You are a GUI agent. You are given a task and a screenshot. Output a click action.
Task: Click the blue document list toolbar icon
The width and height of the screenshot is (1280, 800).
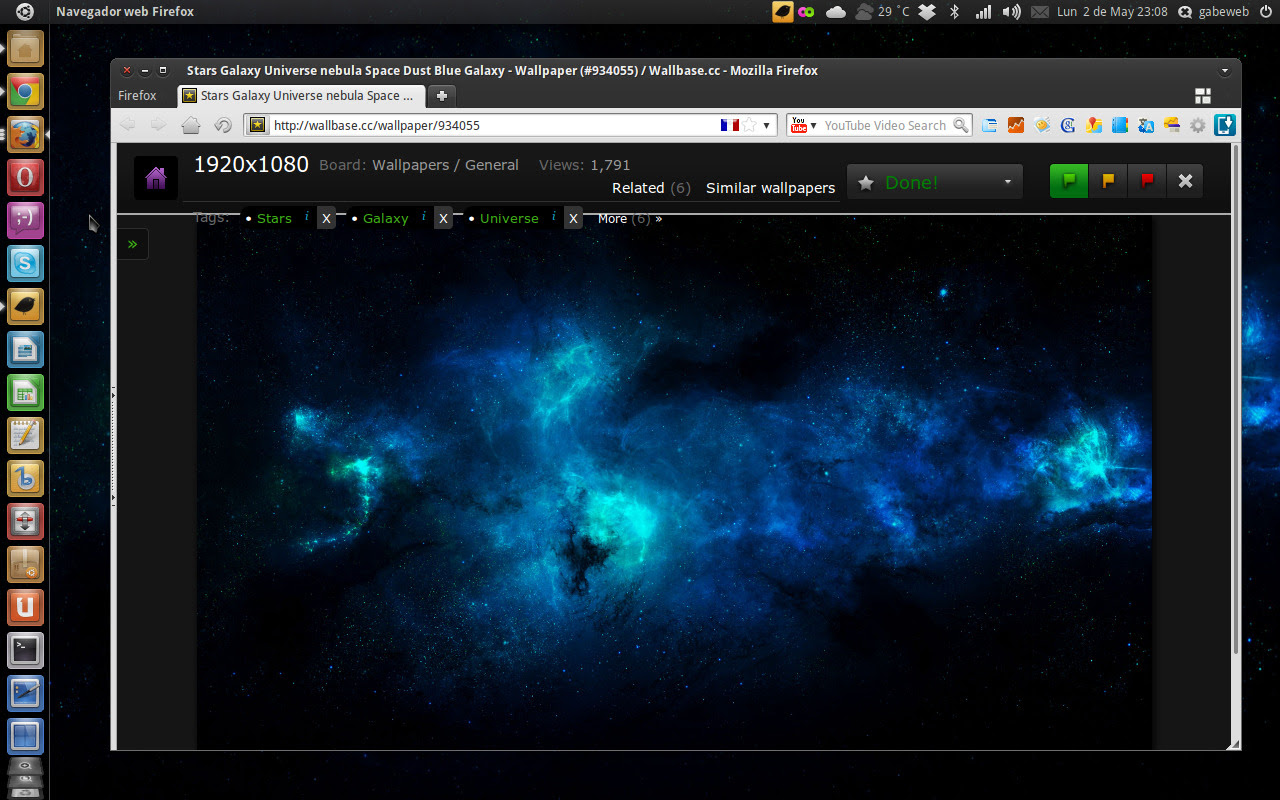pyautogui.click(x=990, y=125)
